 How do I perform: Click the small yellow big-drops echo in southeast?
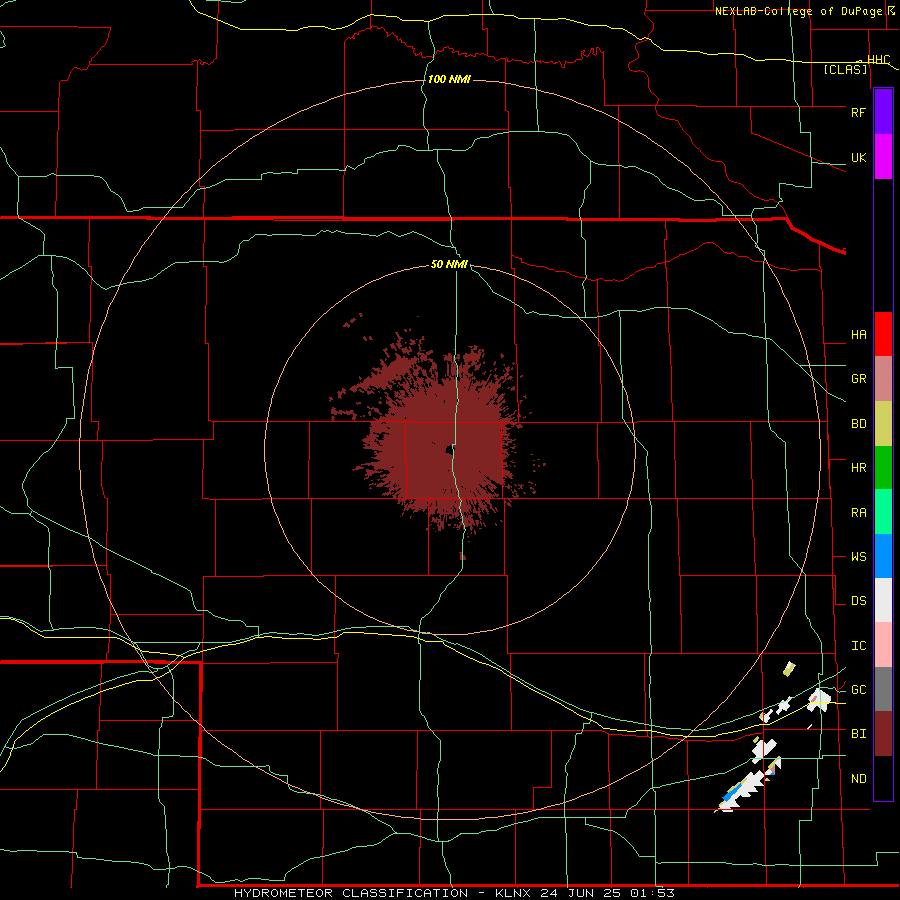point(790,668)
